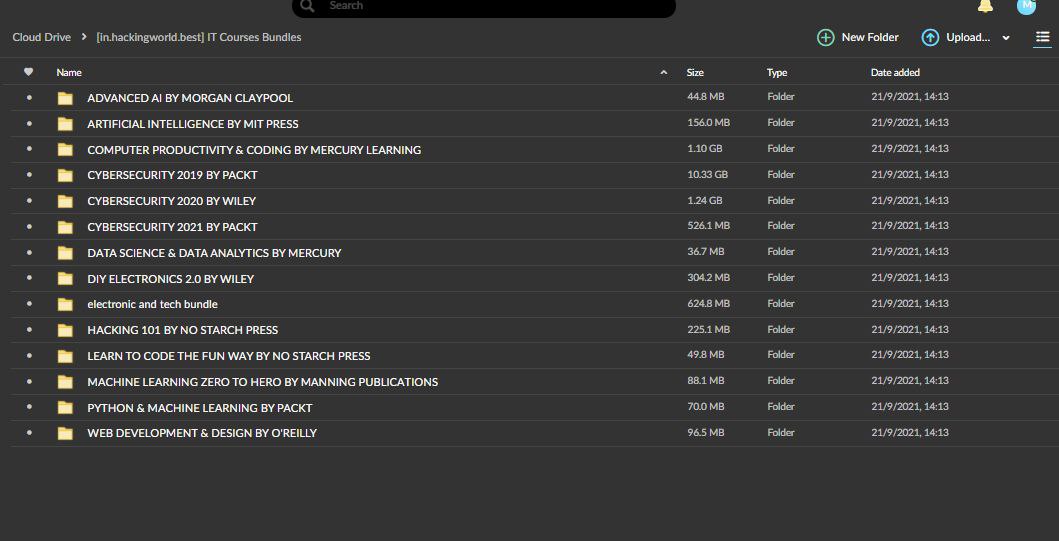
Task: Open CYBERSECURITY 2021 BY PACKT folder name
Action: pos(172,227)
